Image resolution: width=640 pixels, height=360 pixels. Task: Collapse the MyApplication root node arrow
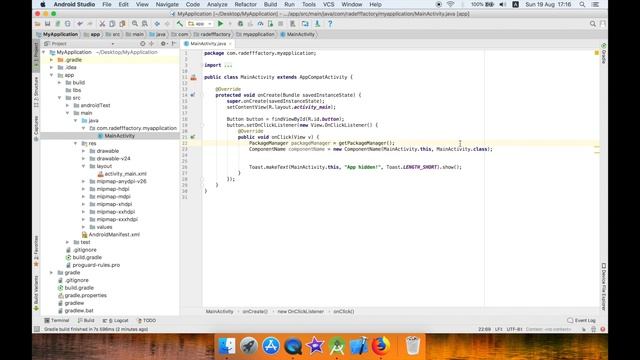point(44,52)
